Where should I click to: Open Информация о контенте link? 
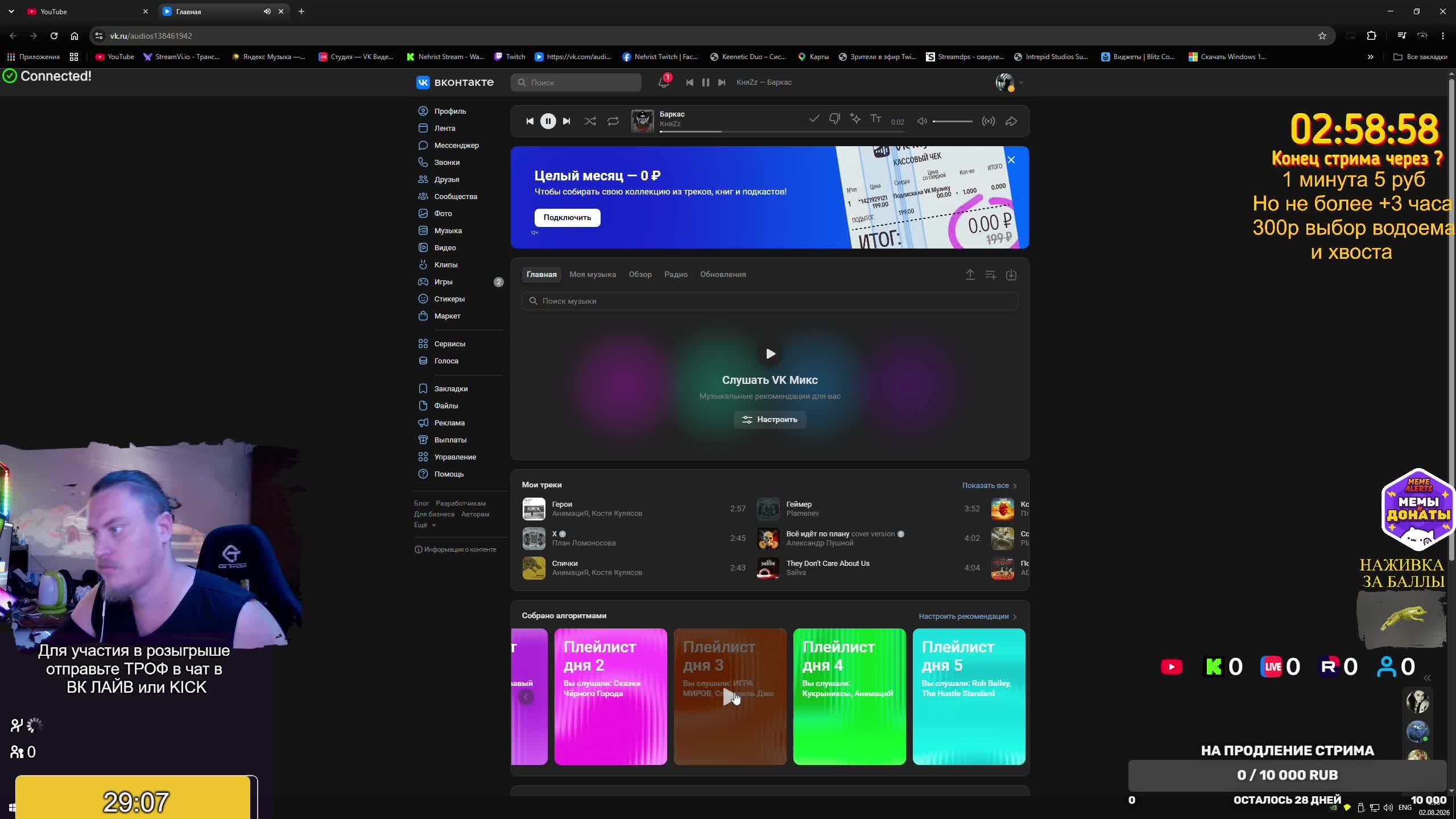(456, 549)
